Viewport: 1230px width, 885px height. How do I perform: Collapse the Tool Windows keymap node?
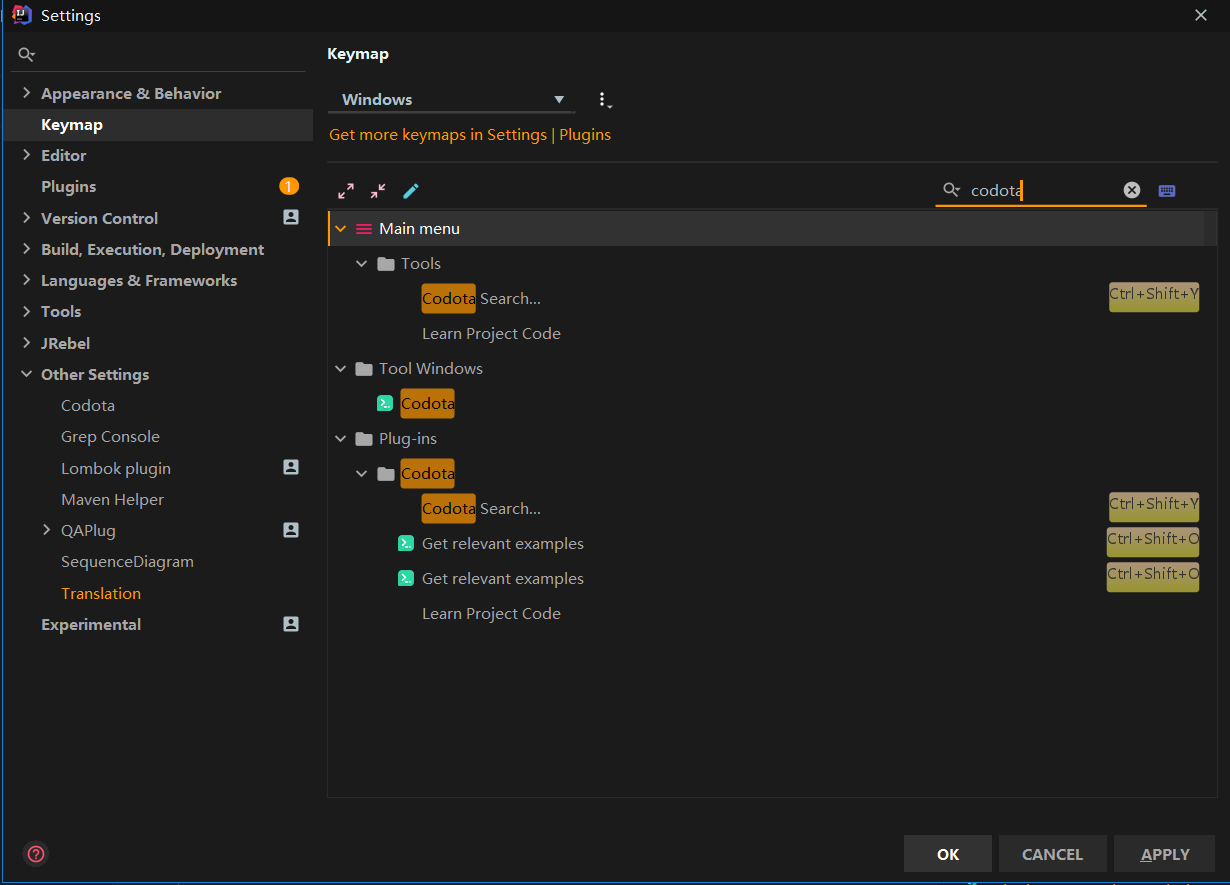coord(341,369)
